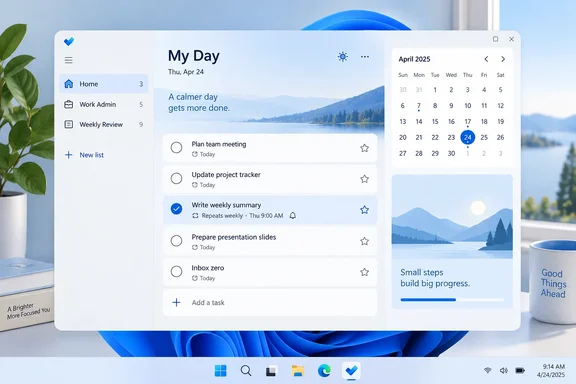This screenshot has height=384, width=576.
Task: Star the Update project tracker task
Action: pos(364,179)
